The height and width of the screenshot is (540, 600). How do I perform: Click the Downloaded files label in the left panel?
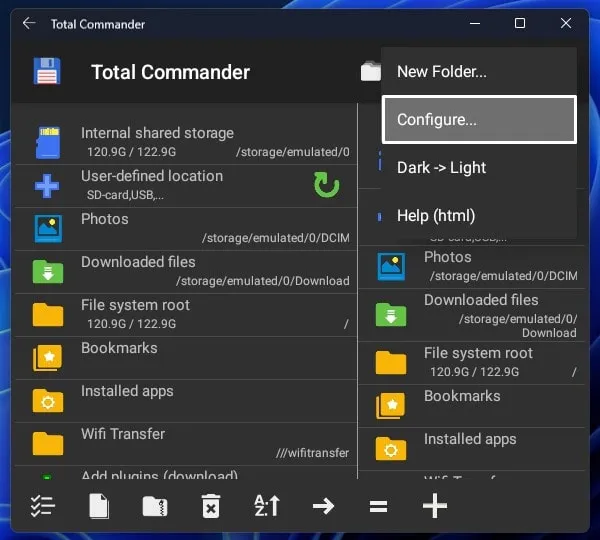tap(138, 262)
